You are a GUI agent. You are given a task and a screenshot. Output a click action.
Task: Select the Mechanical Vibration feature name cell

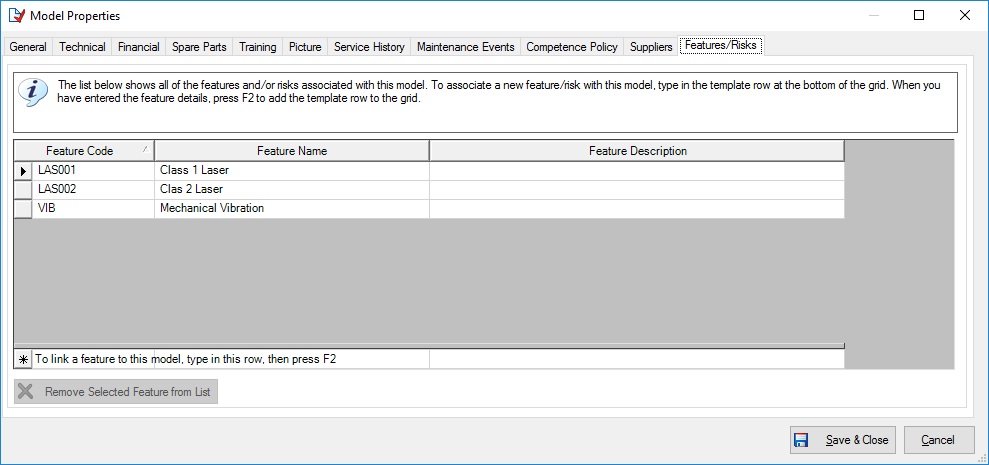pyautogui.click(x=291, y=208)
